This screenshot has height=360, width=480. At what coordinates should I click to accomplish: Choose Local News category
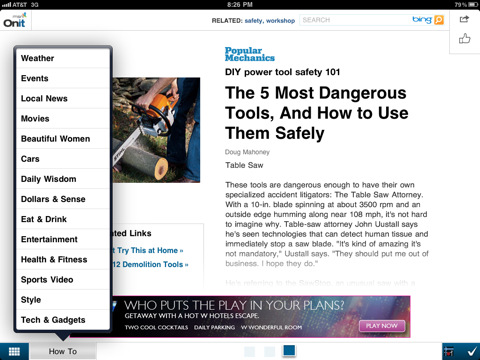click(x=63, y=98)
